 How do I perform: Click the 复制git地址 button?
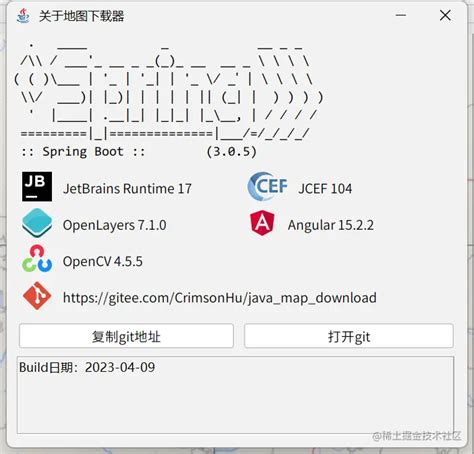click(x=126, y=336)
